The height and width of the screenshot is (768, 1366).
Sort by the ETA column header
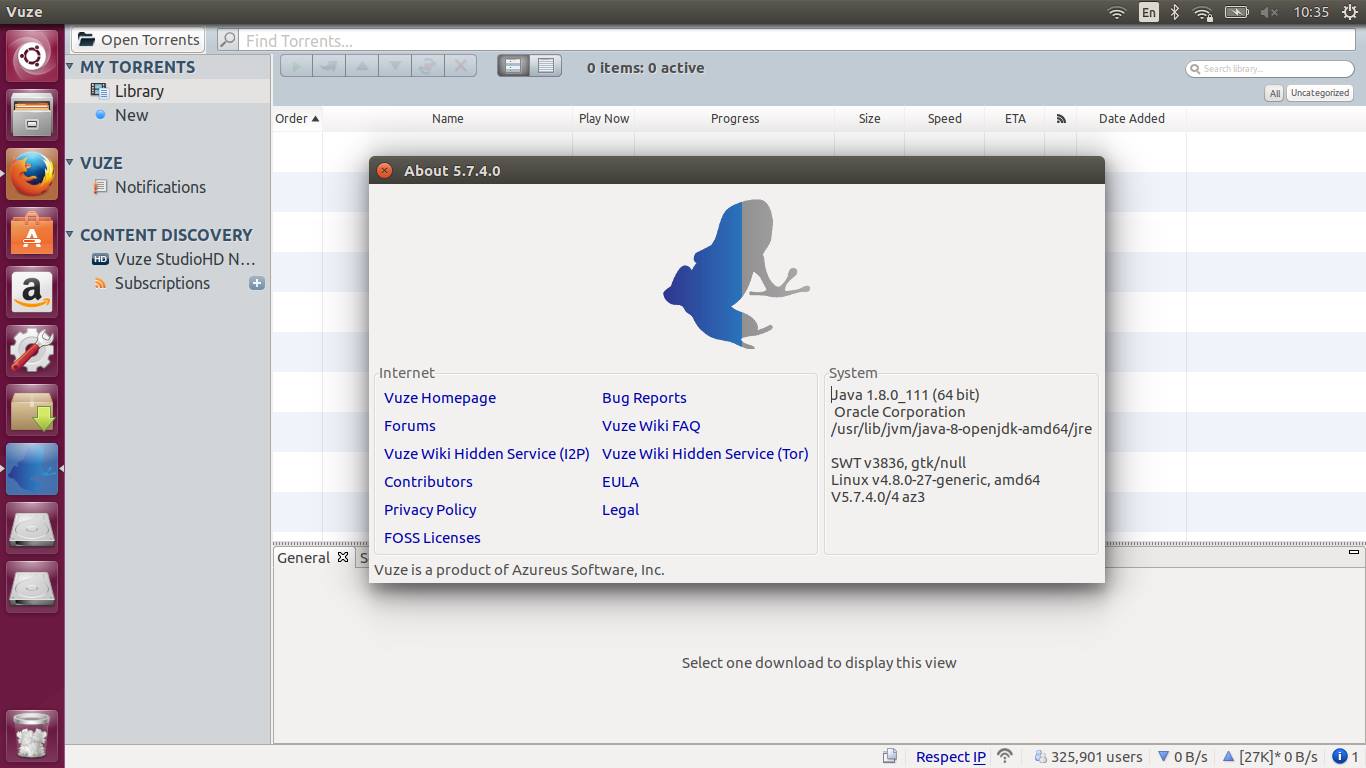coord(1015,118)
